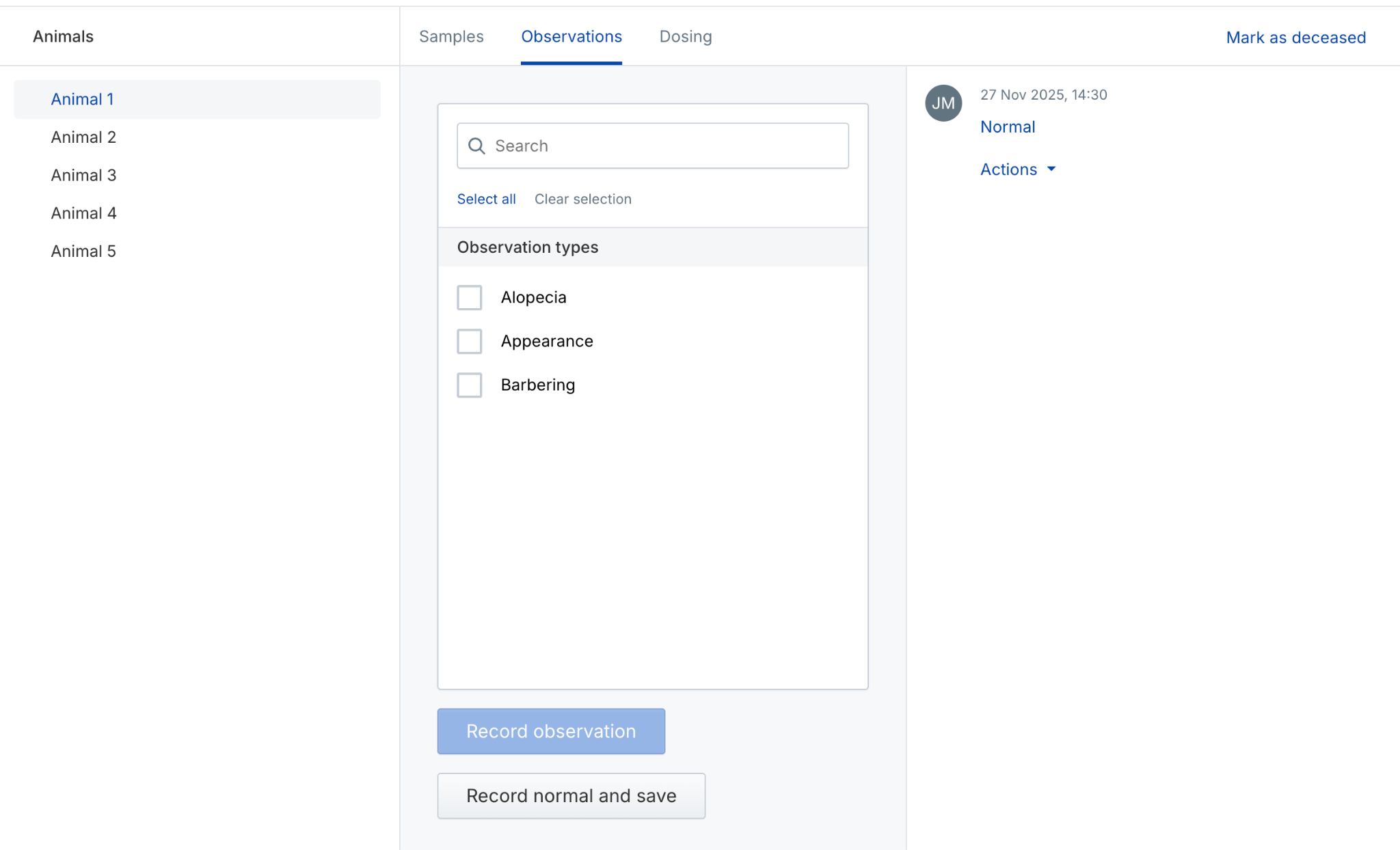Choose Animal 4 from sidebar

pos(83,213)
